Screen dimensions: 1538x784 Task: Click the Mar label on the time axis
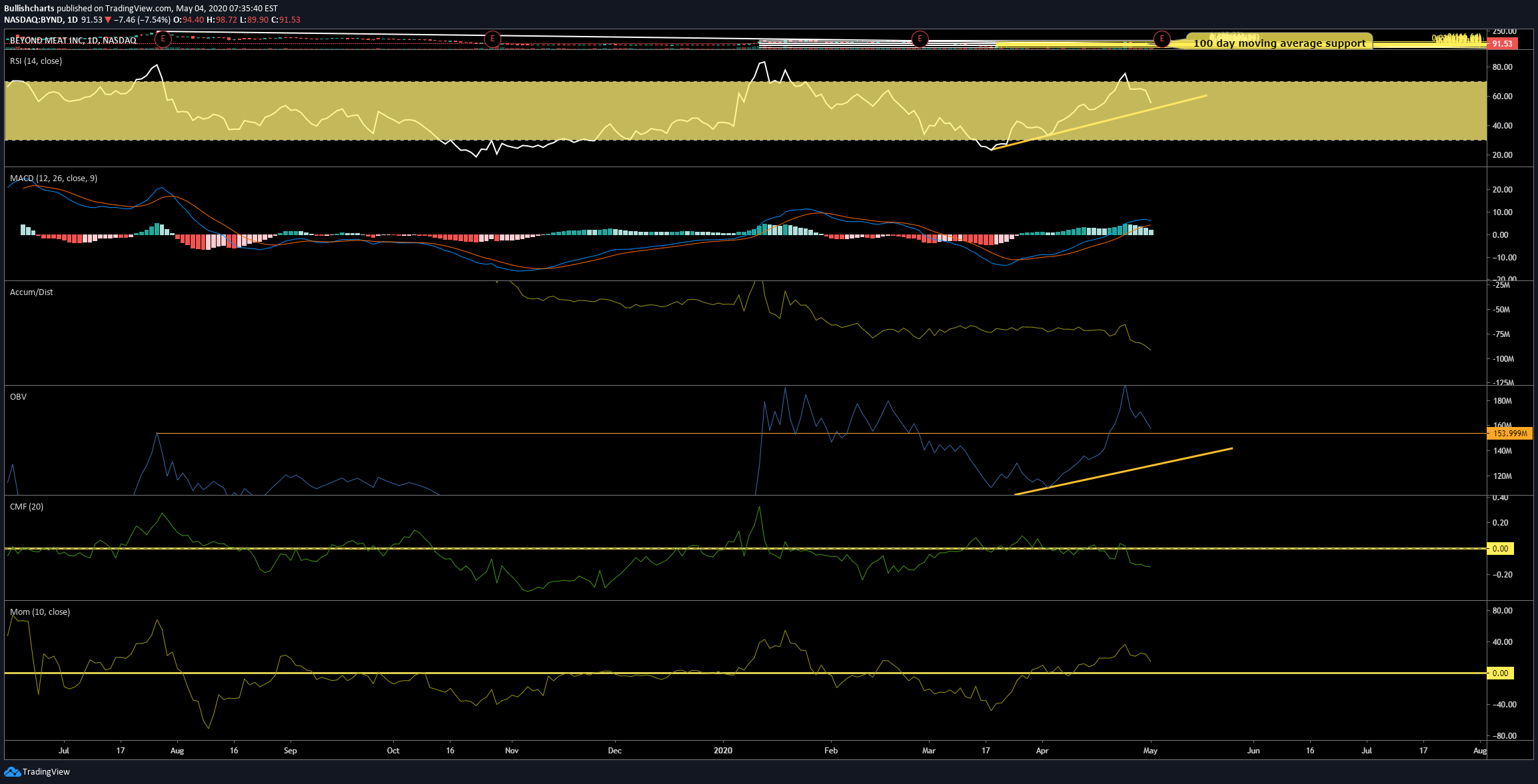(x=929, y=751)
